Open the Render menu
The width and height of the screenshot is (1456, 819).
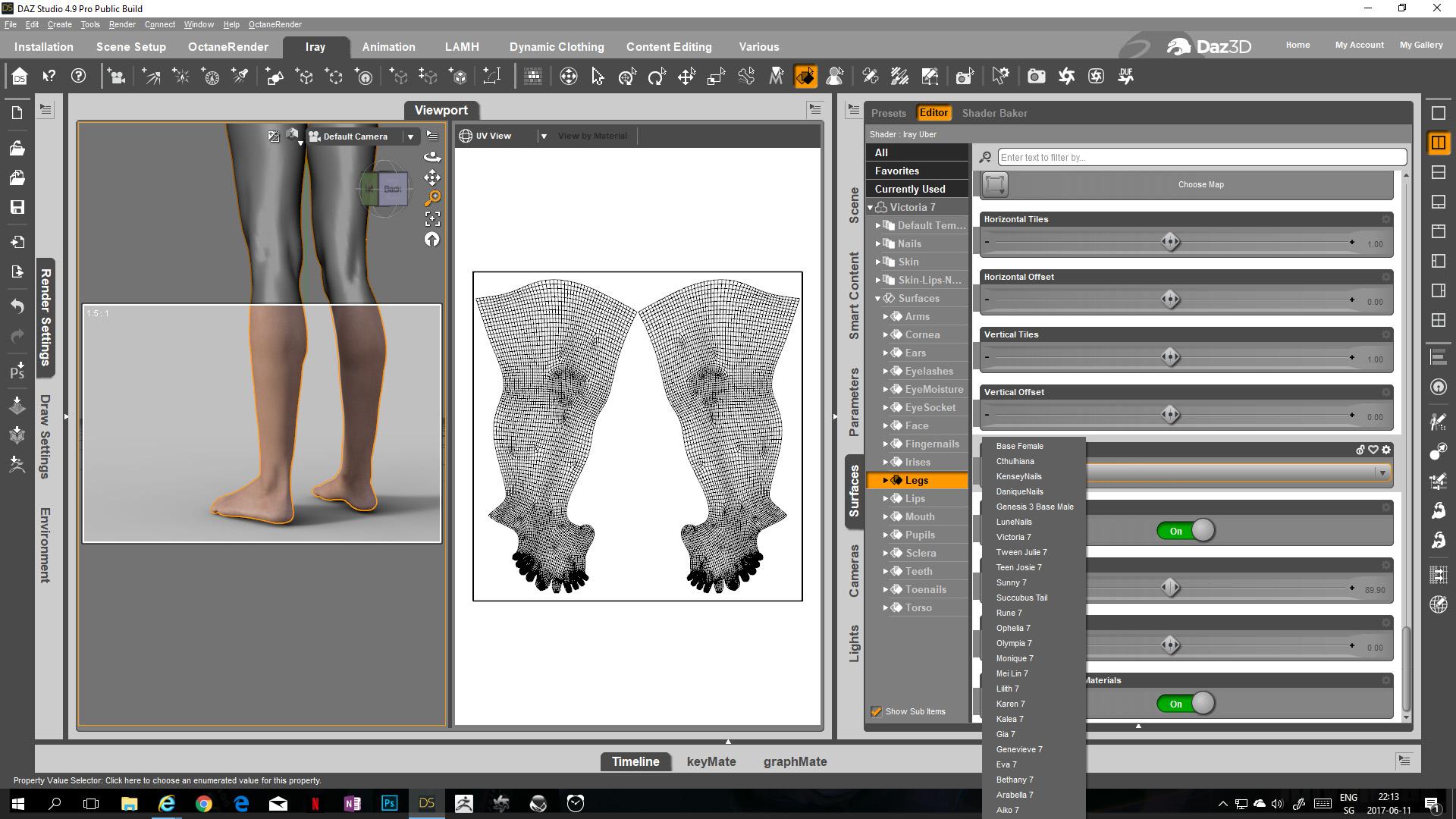122,24
